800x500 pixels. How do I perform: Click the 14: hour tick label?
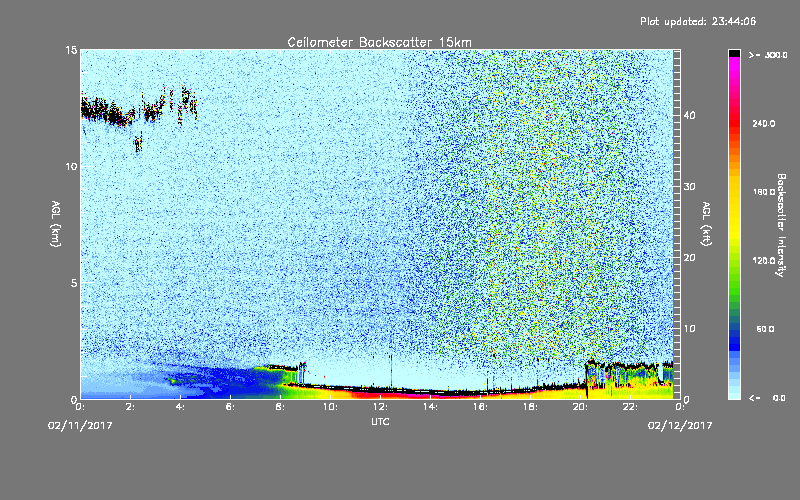pyautogui.click(x=430, y=407)
